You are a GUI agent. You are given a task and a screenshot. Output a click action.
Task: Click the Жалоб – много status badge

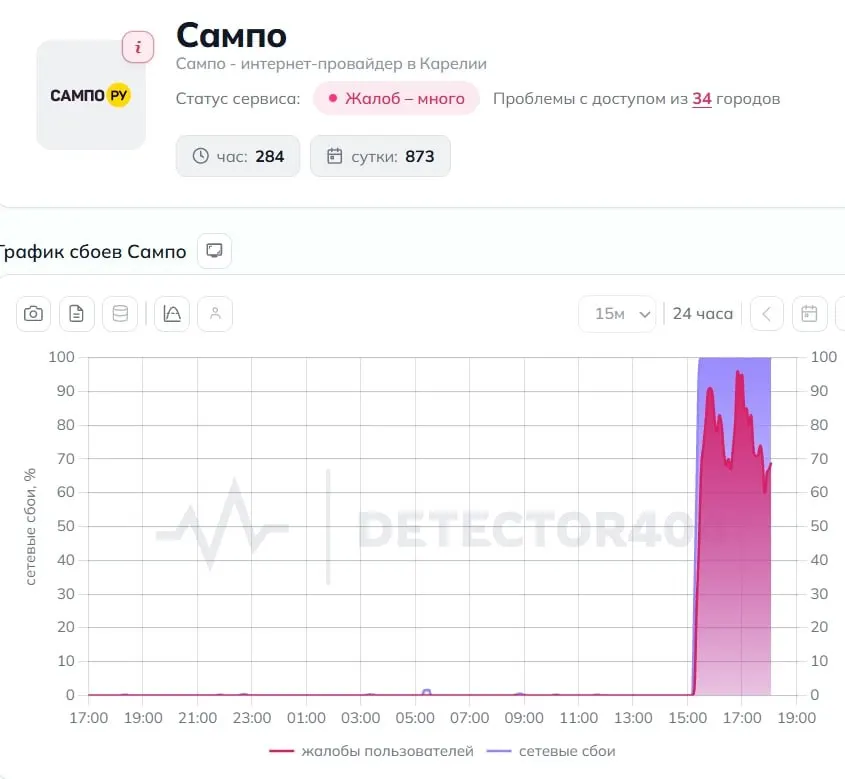point(397,99)
